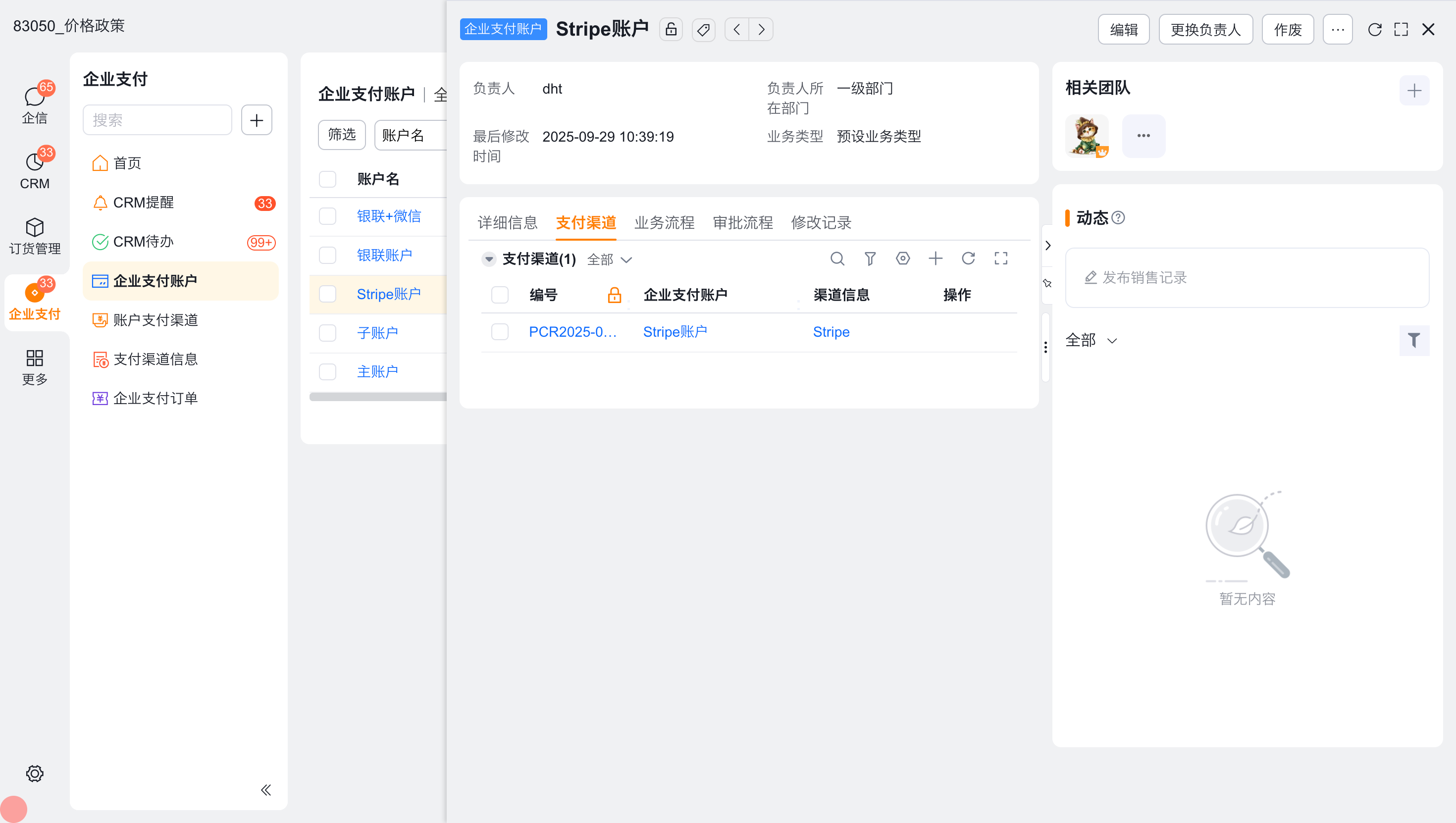The width and height of the screenshot is (1456, 823).
Task: Collapse the 支付渠道(1) section triangle
Action: point(489,259)
